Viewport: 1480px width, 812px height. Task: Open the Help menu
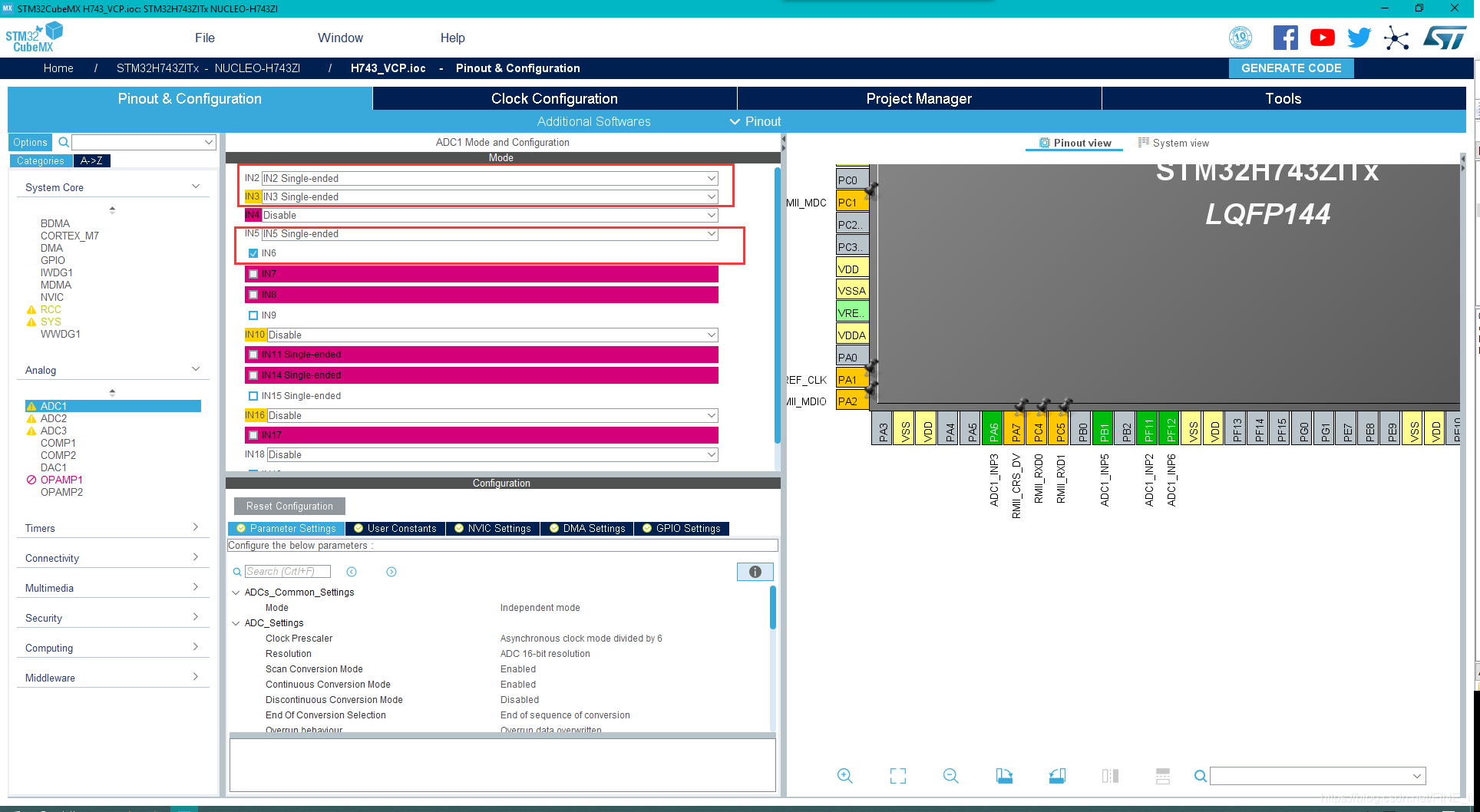[x=452, y=38]
